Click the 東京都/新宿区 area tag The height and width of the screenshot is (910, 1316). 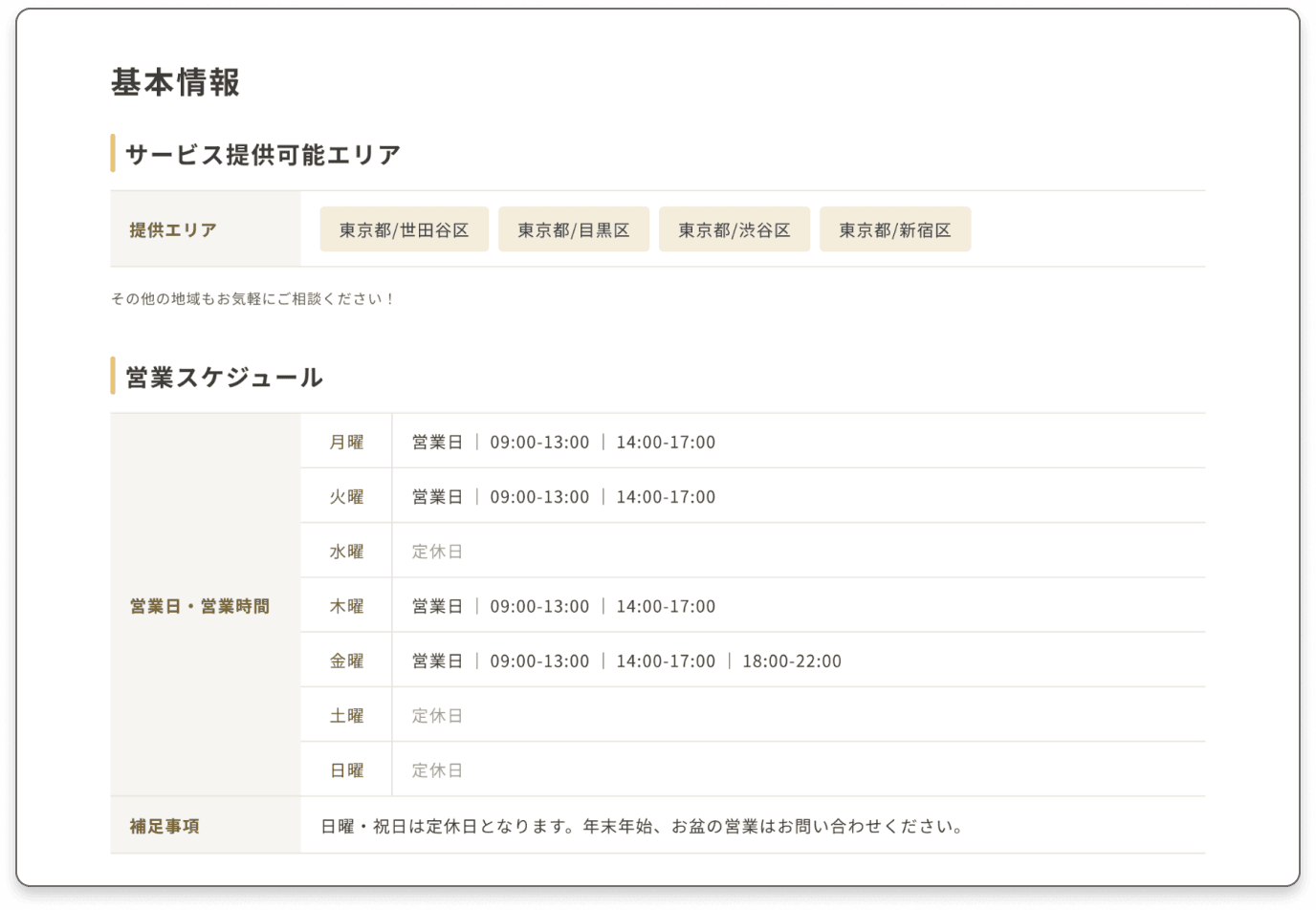coord(895,229)
